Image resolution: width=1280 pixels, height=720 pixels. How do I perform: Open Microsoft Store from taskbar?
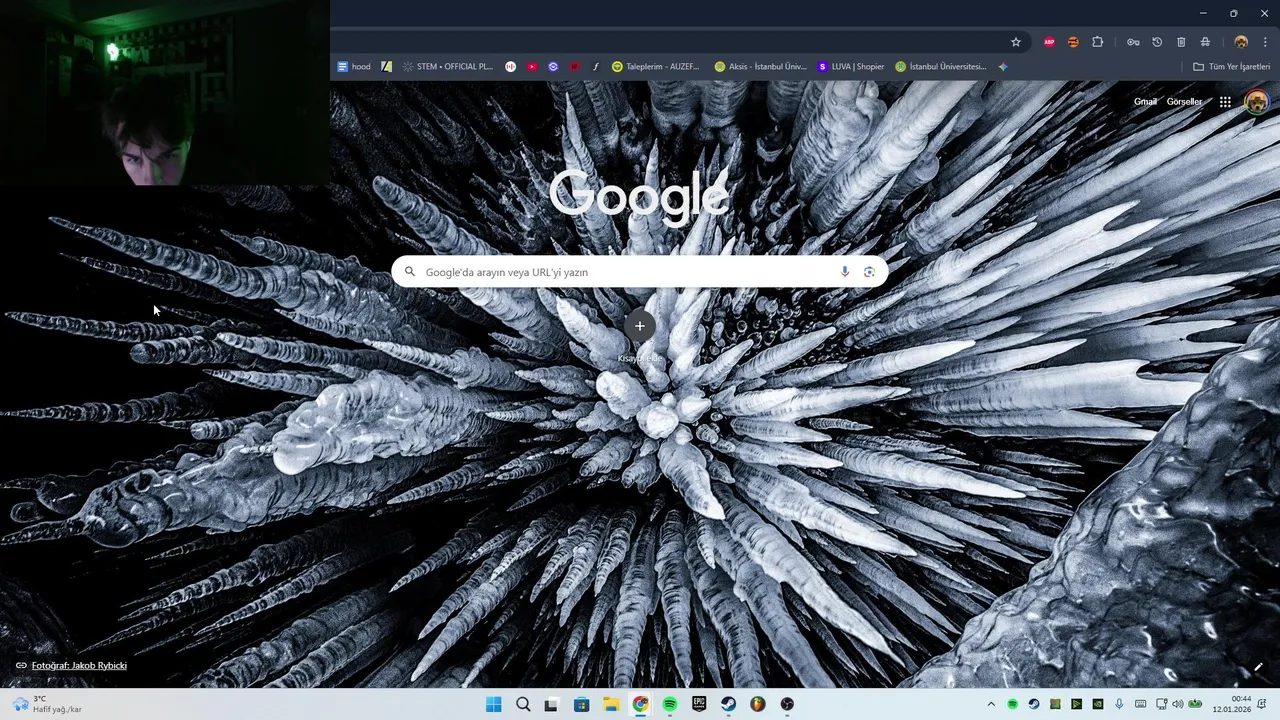pyautogui.click(x=581, y=704)
